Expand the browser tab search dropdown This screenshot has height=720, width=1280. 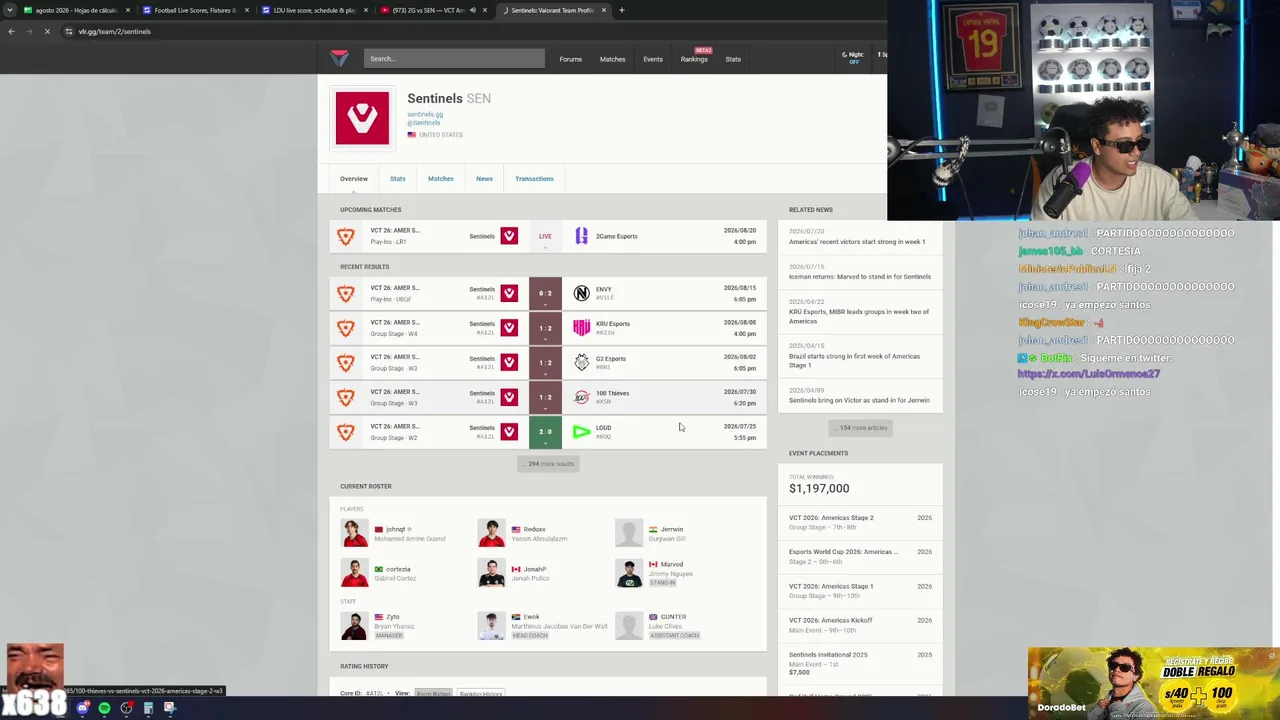pos(11,10)
